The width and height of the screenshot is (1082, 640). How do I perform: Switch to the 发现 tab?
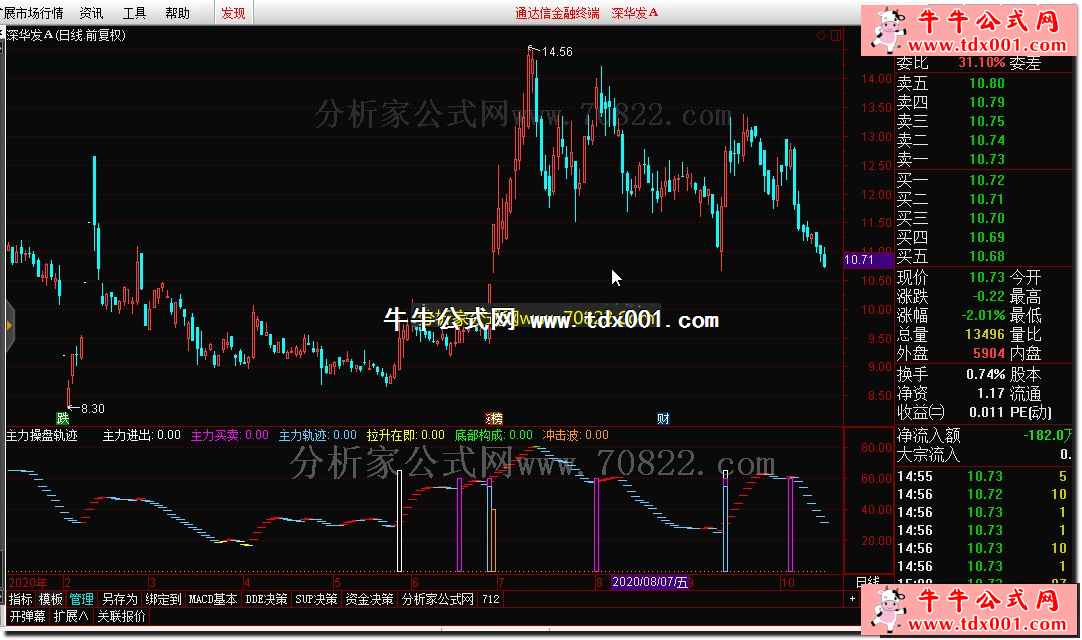pyautogui.click(x=233, y=13)
